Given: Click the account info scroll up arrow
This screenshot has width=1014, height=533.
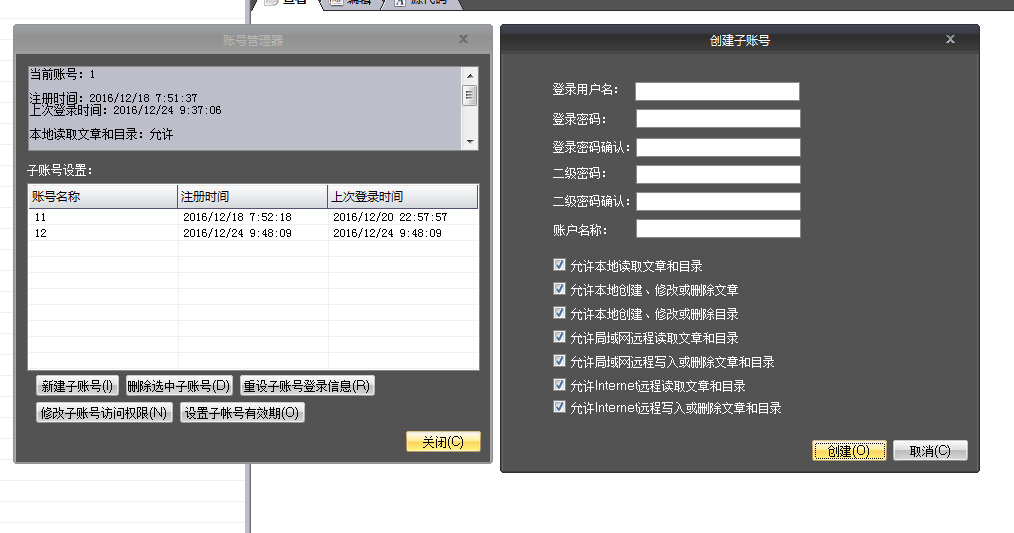Looking at the screenshot, I should (470, 75).
